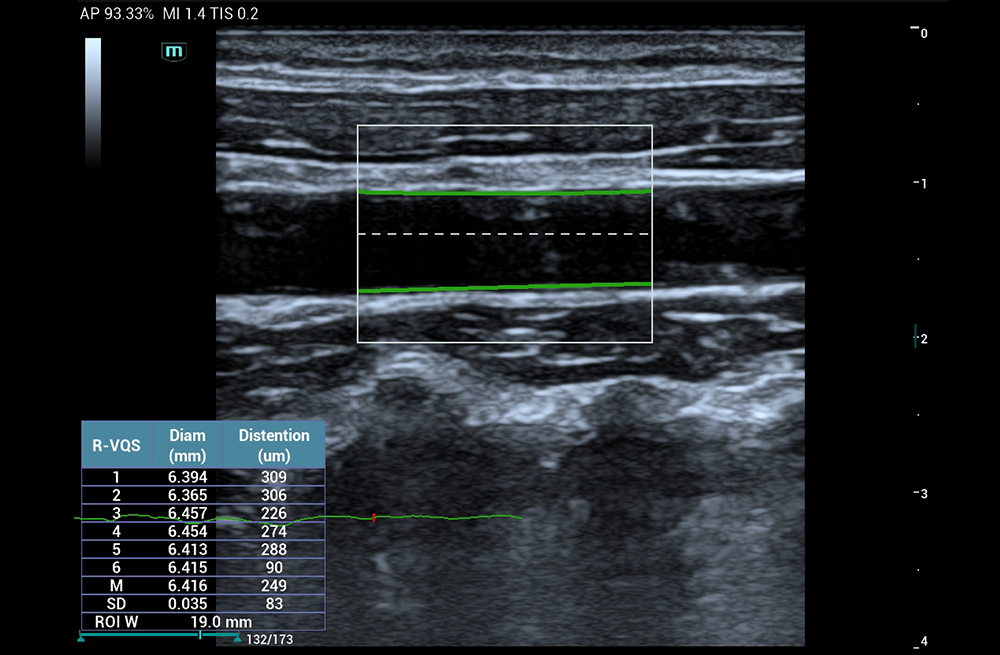Click the Mindray 'm' probe orientation marker
Viewport: 1000px width, 655px height.
coord(174,51)
